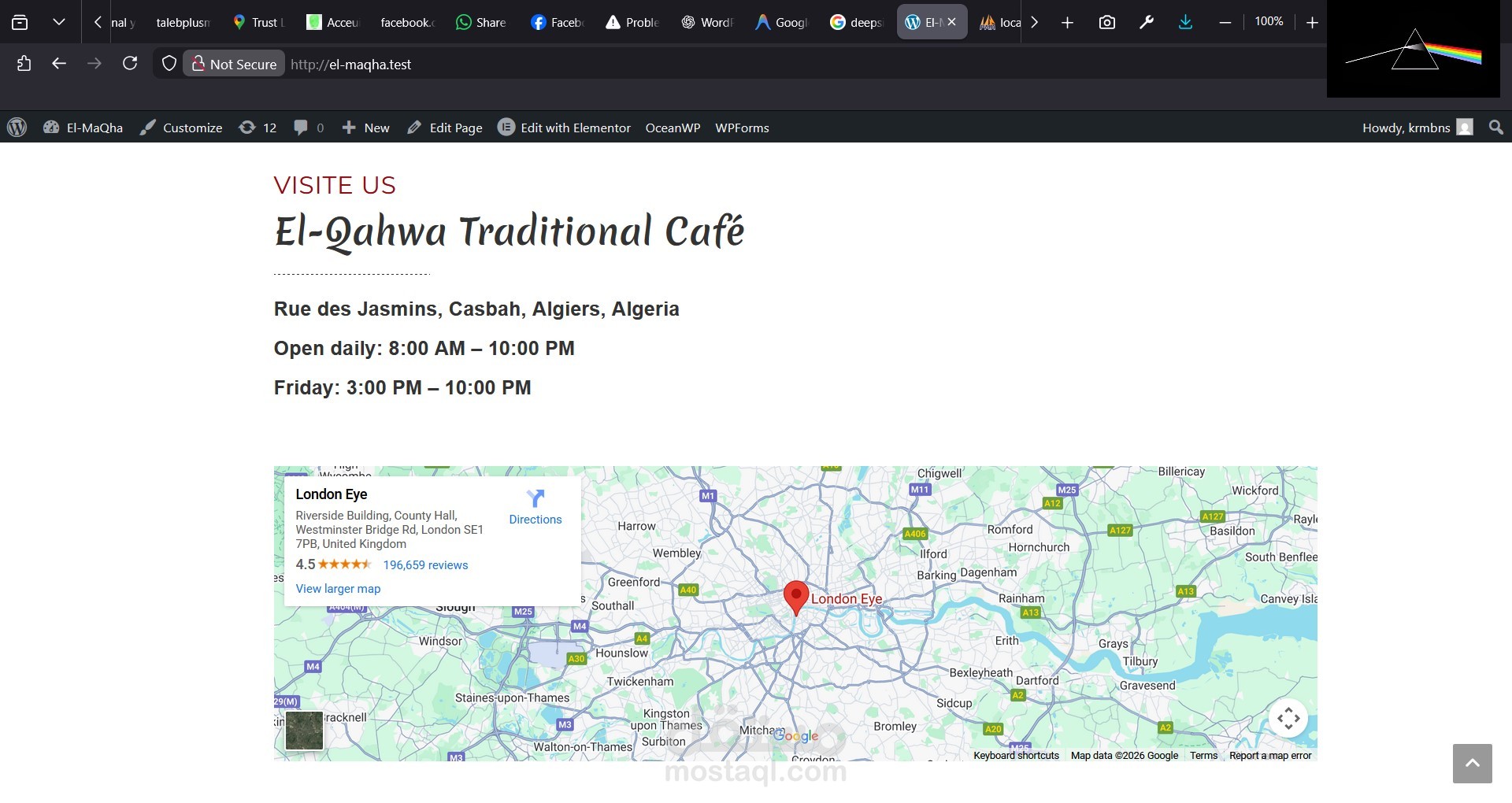
Task: Take a screenshot with camera icon
Action: click(1107, 22)
